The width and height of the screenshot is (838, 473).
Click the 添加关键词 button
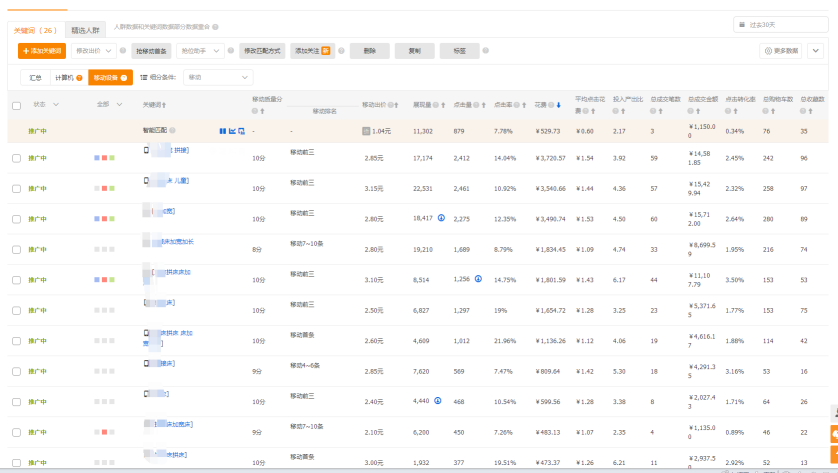point(41,50)
